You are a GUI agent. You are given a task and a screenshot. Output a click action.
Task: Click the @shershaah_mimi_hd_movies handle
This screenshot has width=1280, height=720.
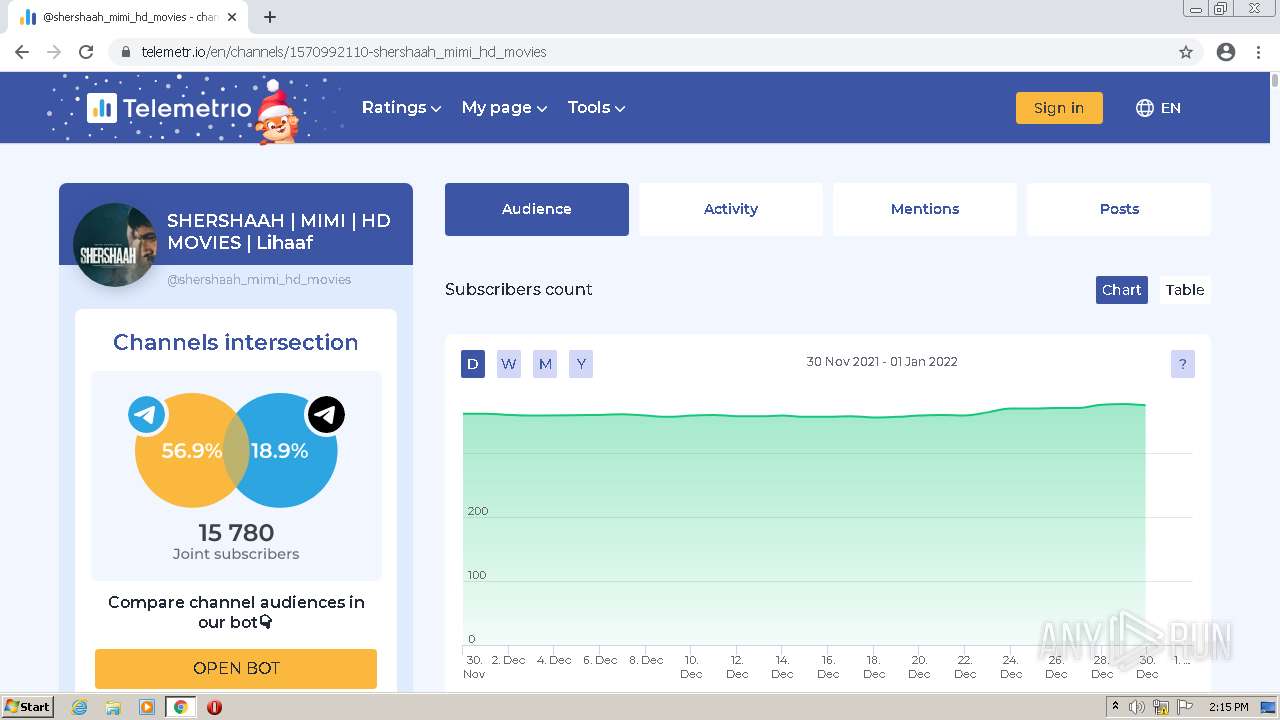(259, 280)
